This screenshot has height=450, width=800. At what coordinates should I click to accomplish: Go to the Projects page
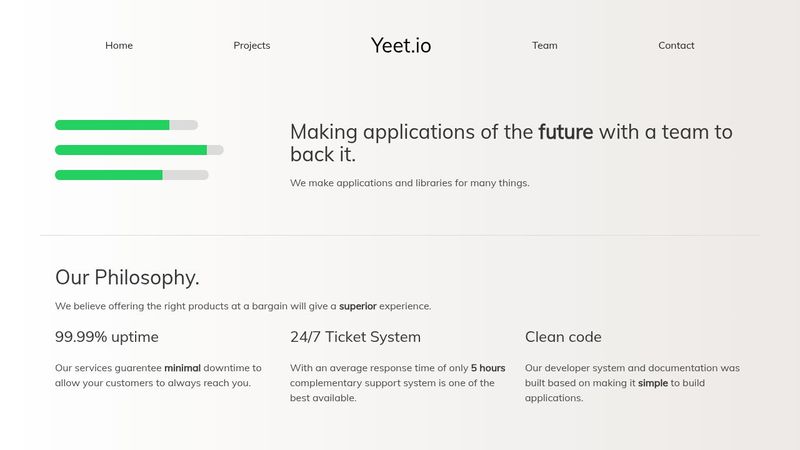tap(252, 45)
